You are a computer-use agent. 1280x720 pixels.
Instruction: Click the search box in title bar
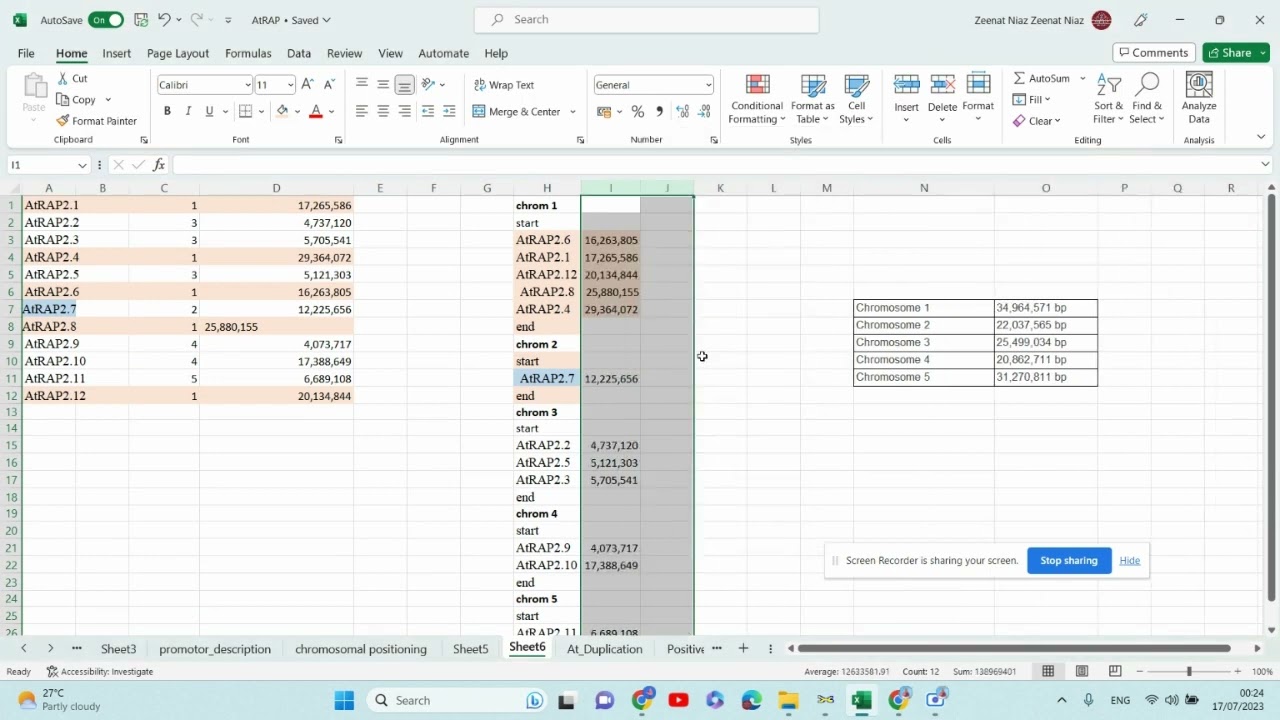(x=647, y=19)
